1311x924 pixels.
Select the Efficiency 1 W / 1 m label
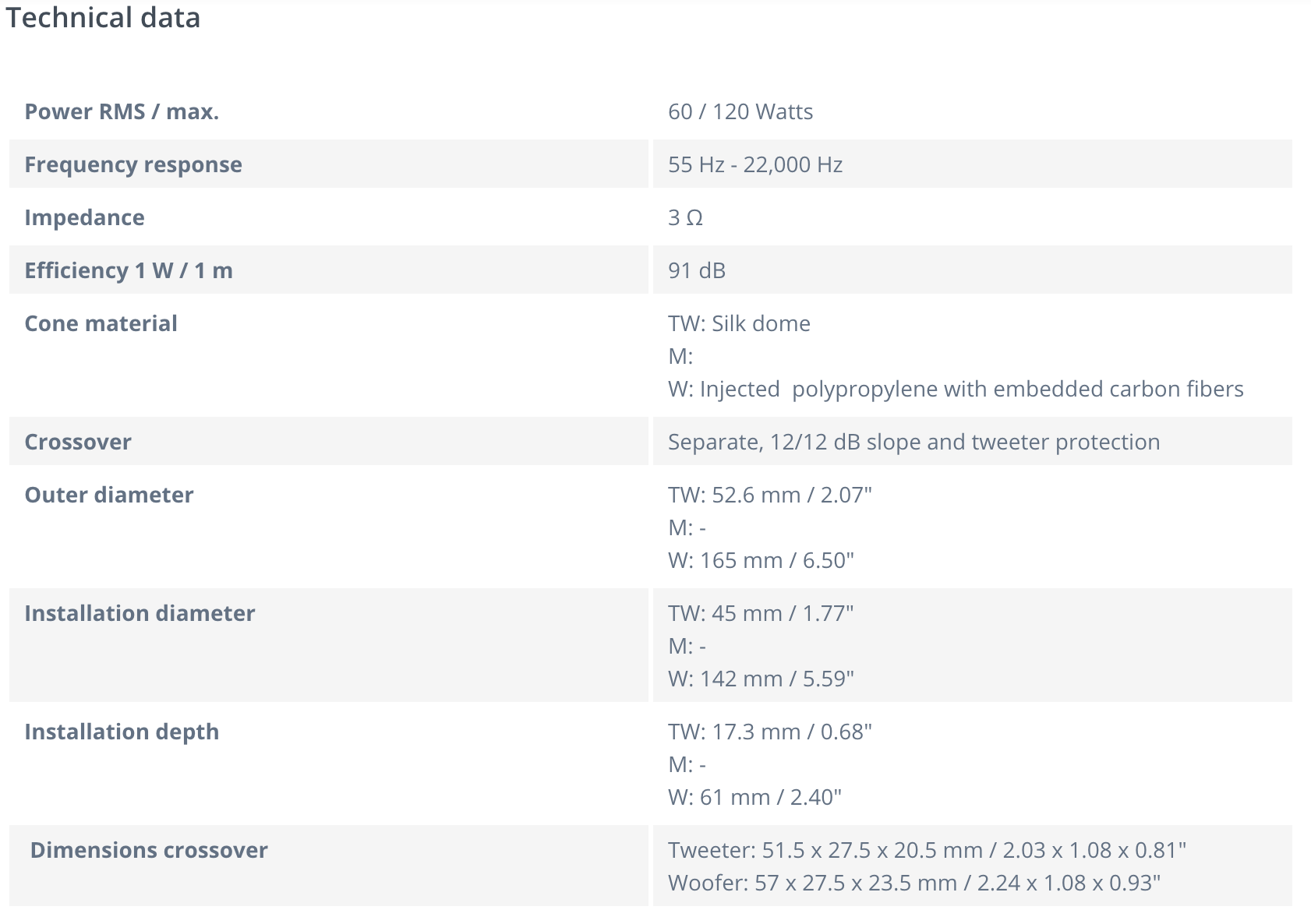(129, 271)
